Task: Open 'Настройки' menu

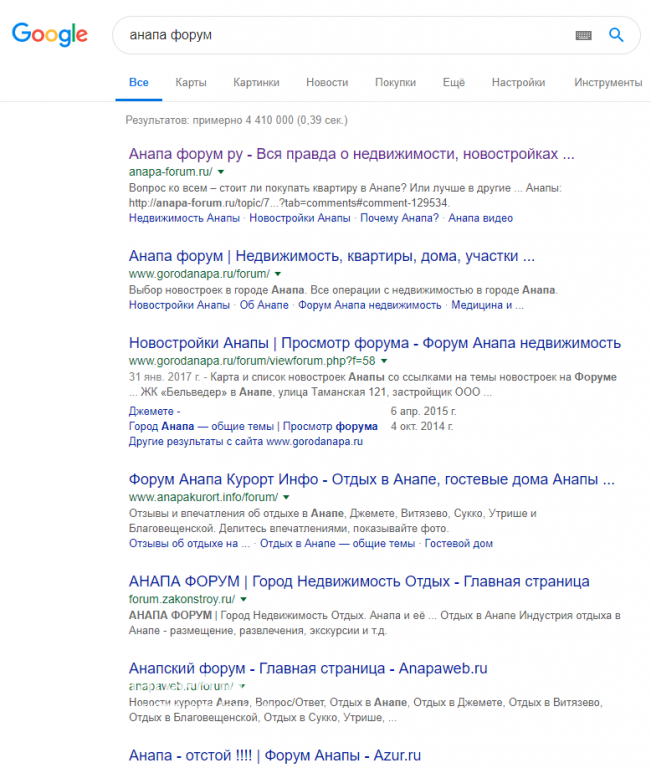Action: [518, 82]
